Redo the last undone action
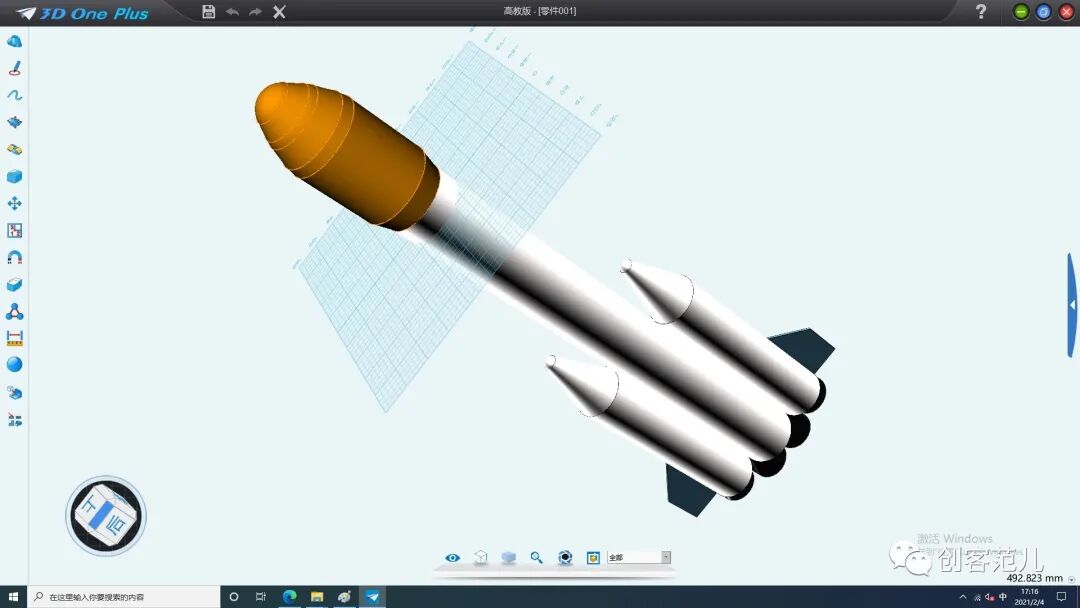Viewport: 1080px width, 608px height. click(256, 12)
